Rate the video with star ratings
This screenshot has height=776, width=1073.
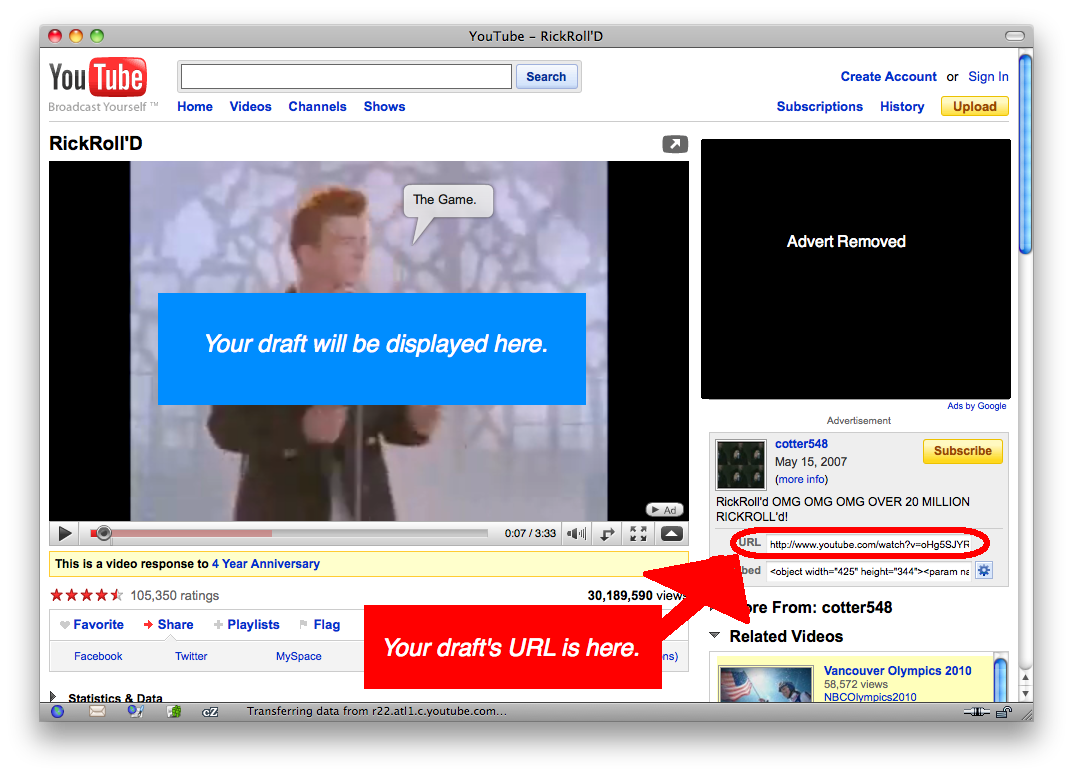(x=87, y=595)
